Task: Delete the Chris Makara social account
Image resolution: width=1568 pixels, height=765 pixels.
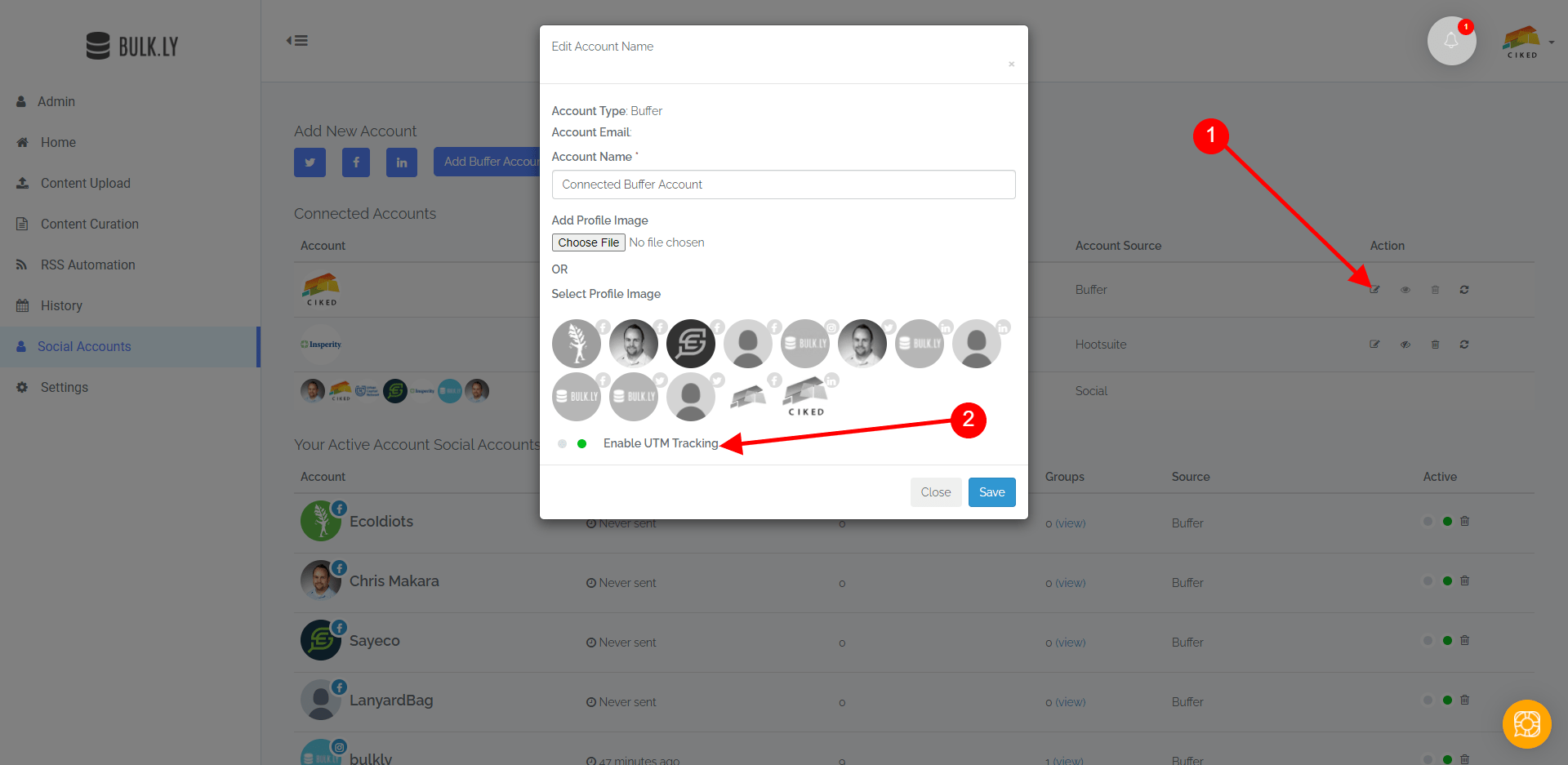Action: tap(1465, 580)
